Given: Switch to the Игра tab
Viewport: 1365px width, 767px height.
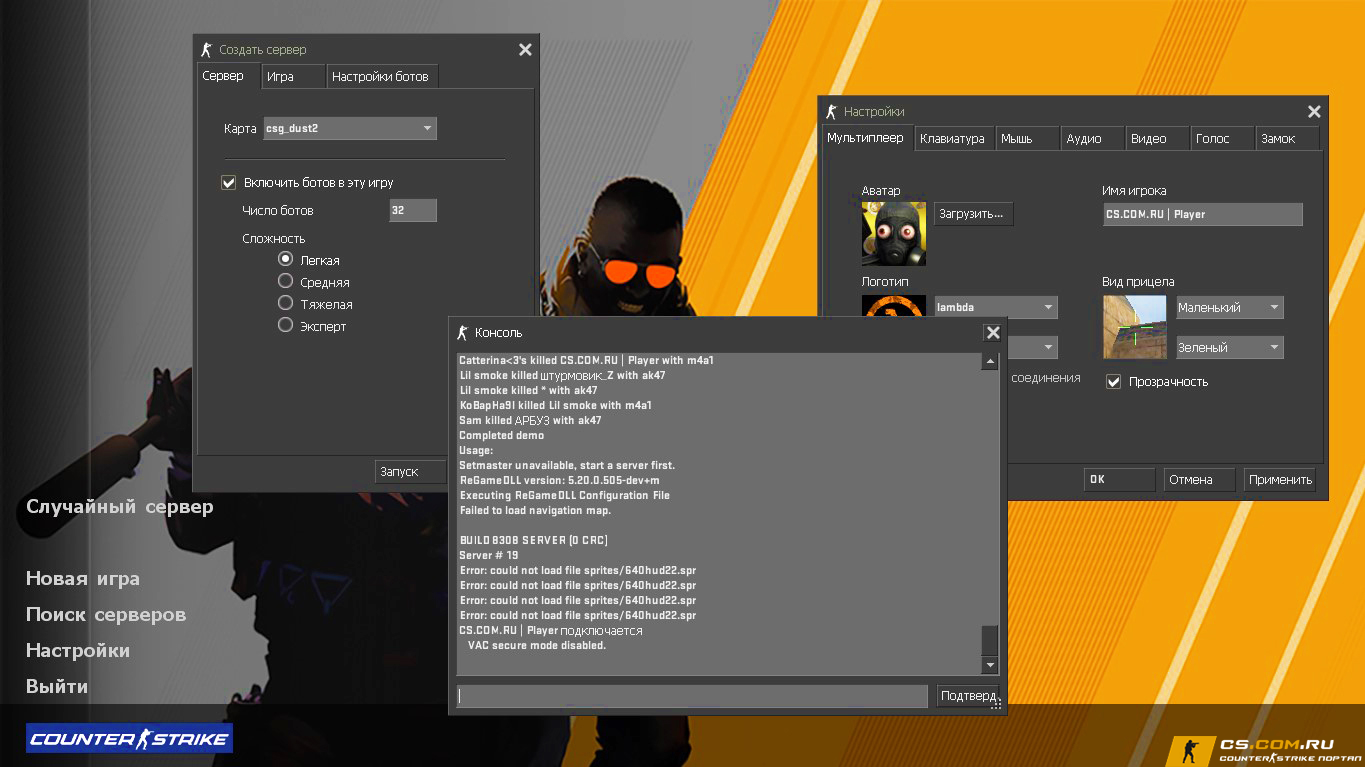Looking at the screenshot, I should point(293,77).
